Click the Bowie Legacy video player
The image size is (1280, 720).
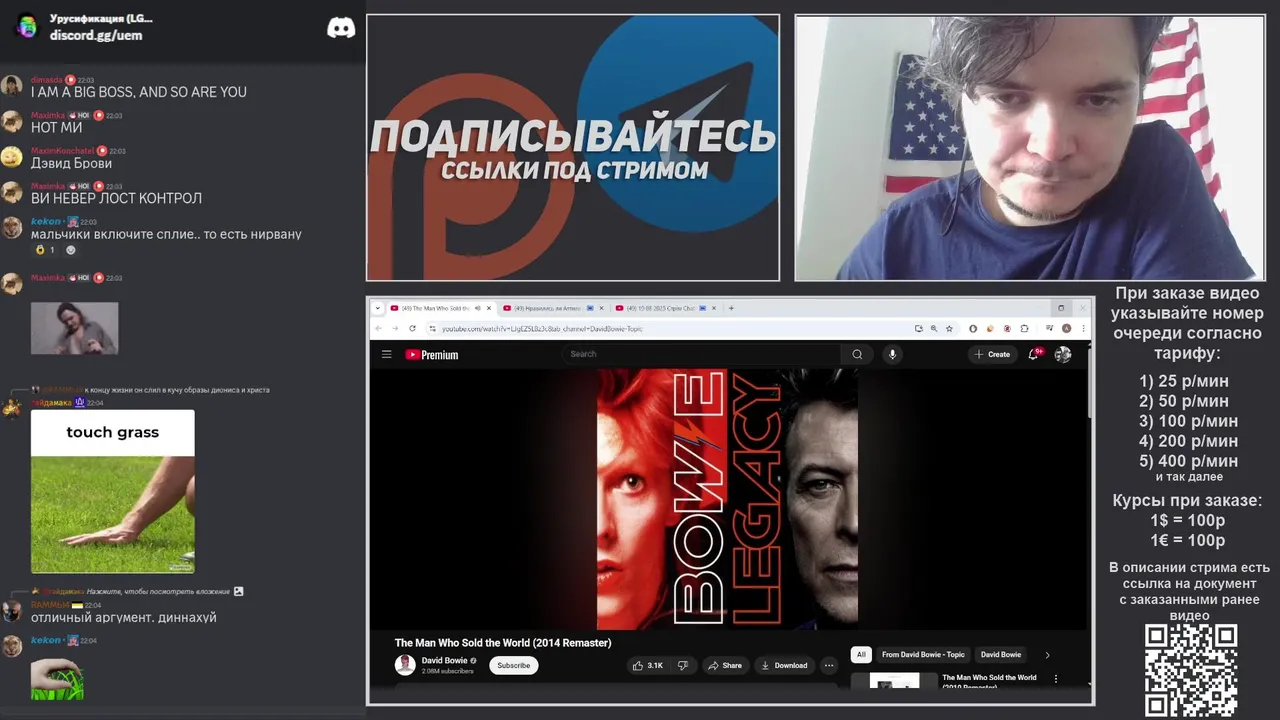point(727,499)
